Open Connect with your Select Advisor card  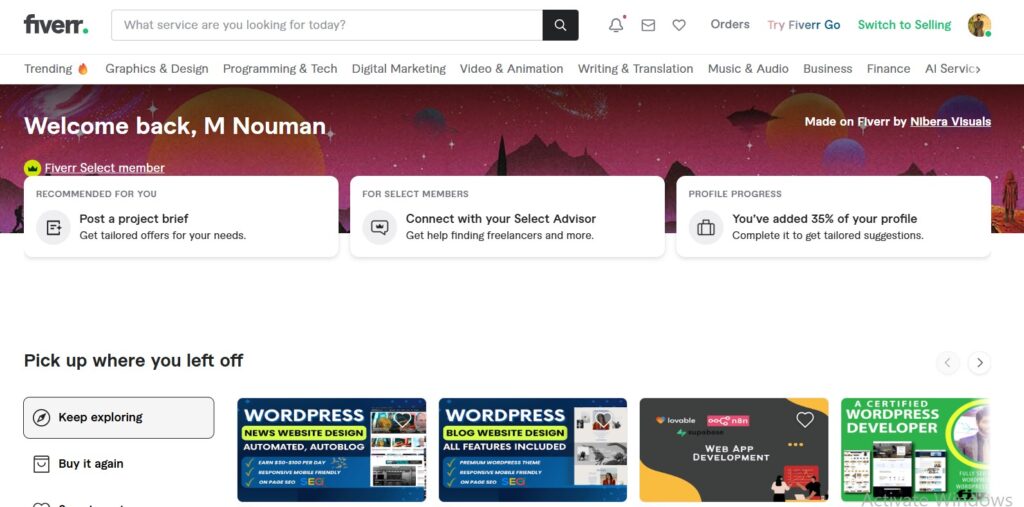click(x=507, y=216)
